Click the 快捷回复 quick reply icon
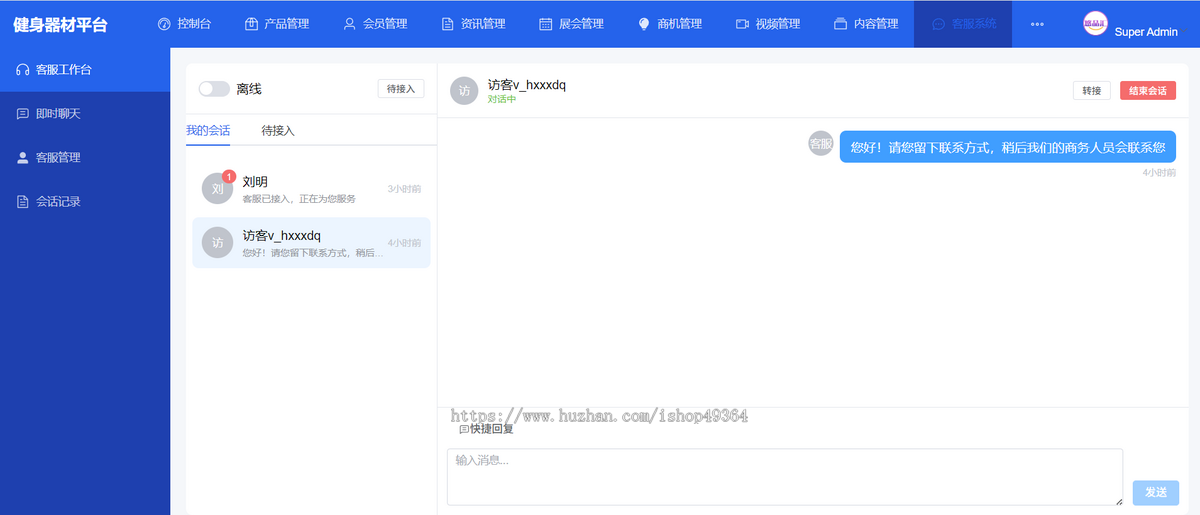The height and width of the screenshot is (515, 1200). point(464,429)
